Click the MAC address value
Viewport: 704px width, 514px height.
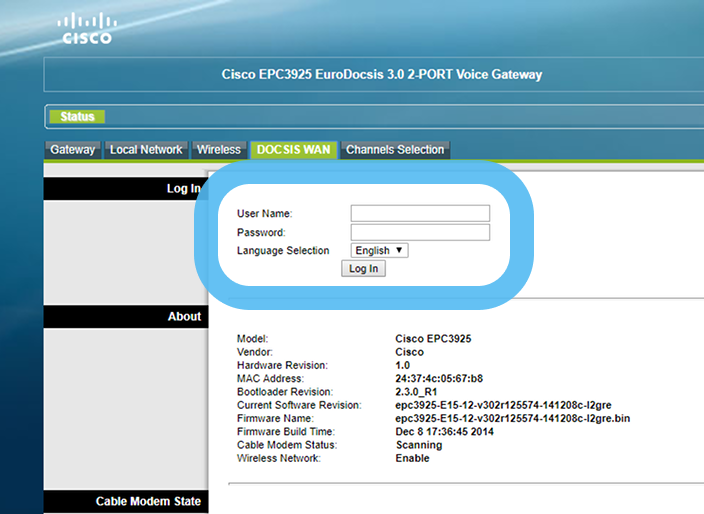point(439,379)
